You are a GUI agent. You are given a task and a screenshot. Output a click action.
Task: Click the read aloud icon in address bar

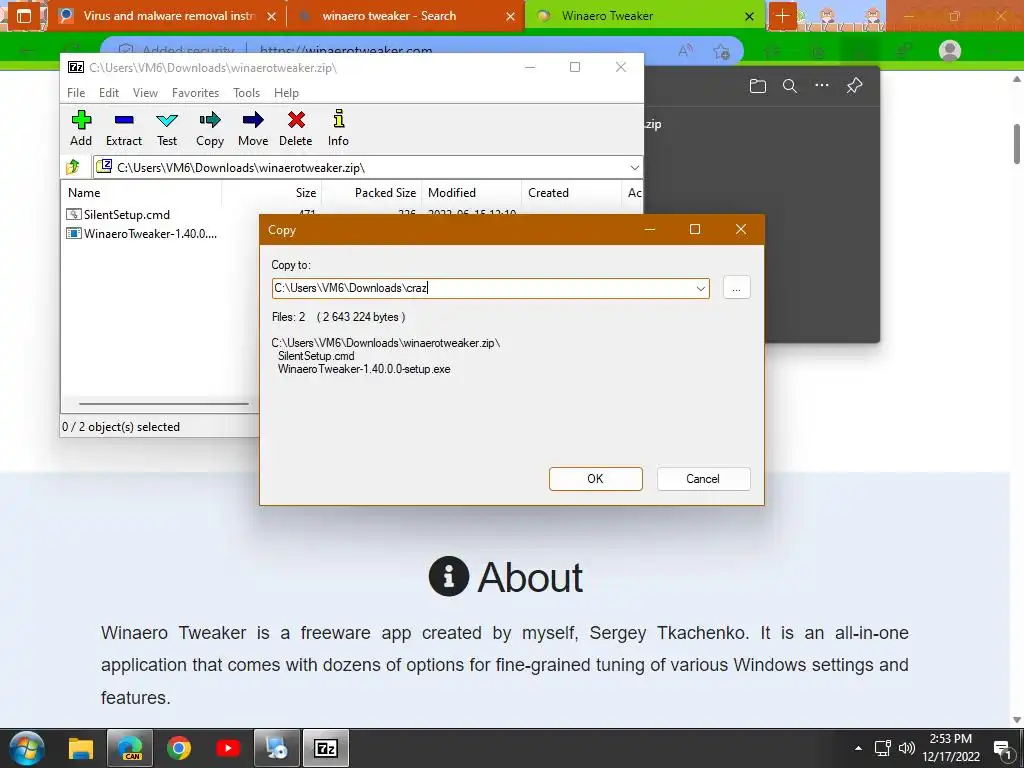click(x=685, y=51)
